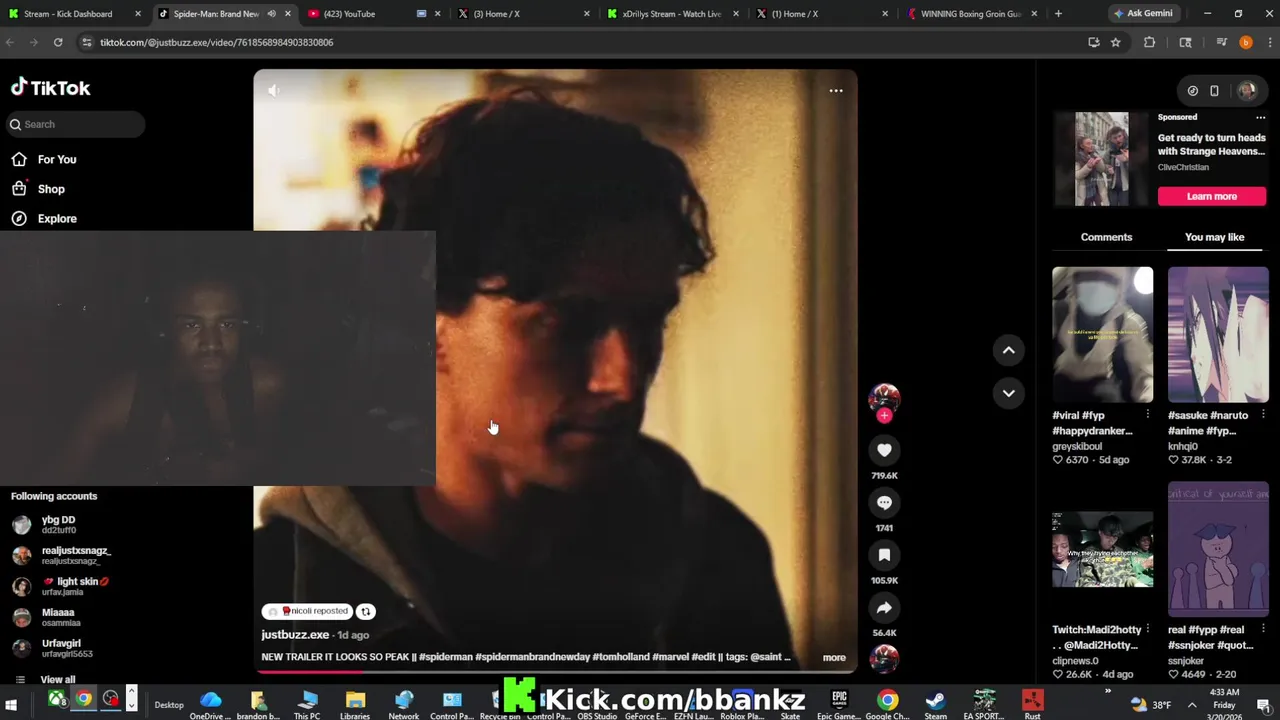Click the get app phone icon
The width and height of the screenshot is (1280, 720).
click(1214, 91)
